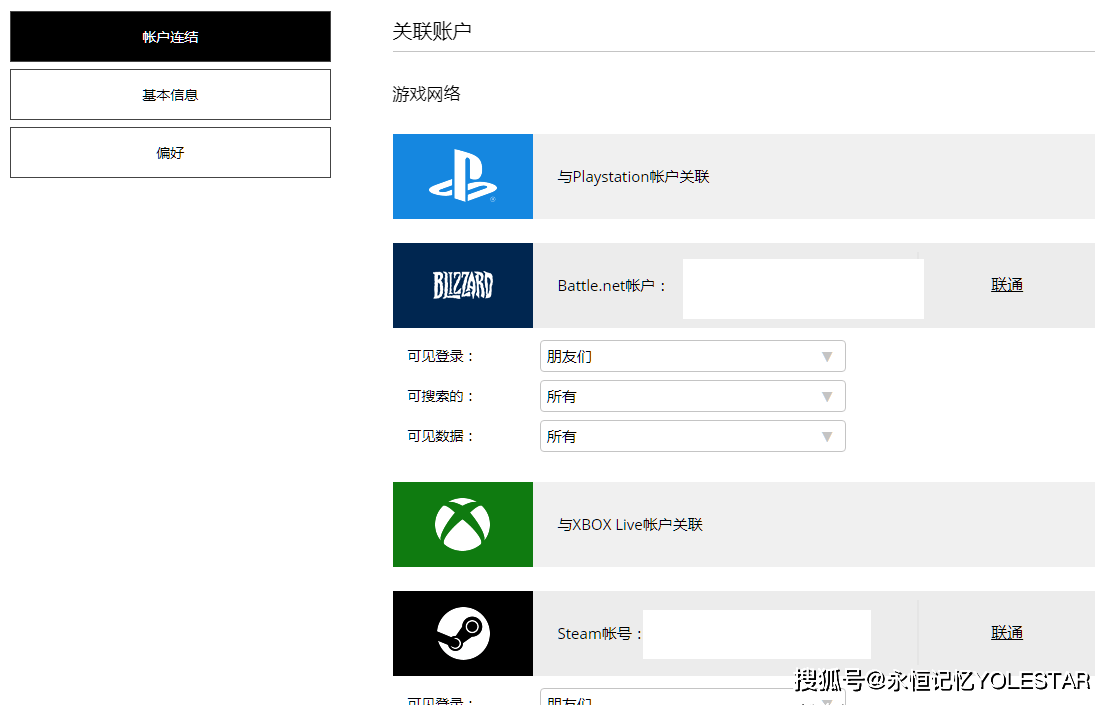Click the Battle.net帐户 name field
The image size is (1115, 705).
coord(804,289)
